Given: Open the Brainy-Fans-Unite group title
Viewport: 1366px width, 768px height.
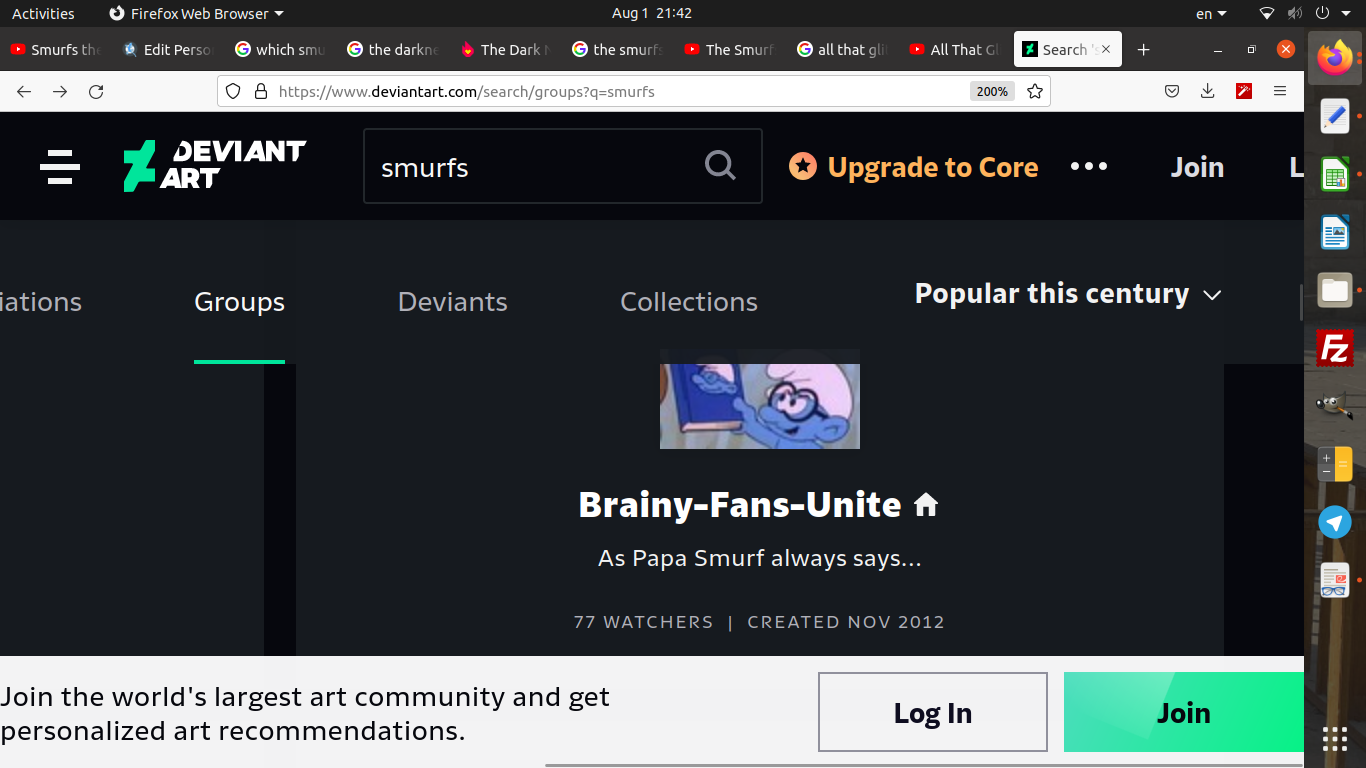Looking at the screenshot, I should click(740, 505).
